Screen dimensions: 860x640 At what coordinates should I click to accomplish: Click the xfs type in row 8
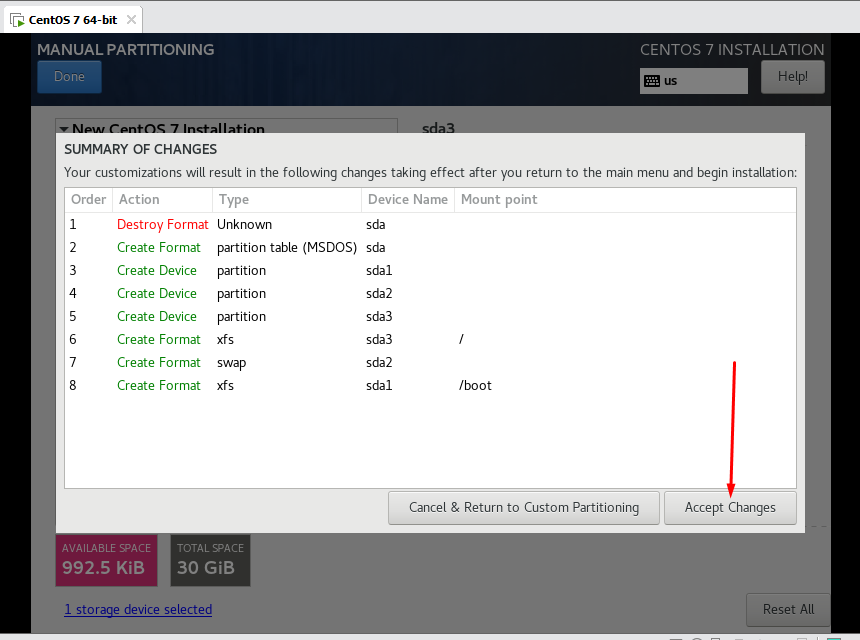pos(225,386)
